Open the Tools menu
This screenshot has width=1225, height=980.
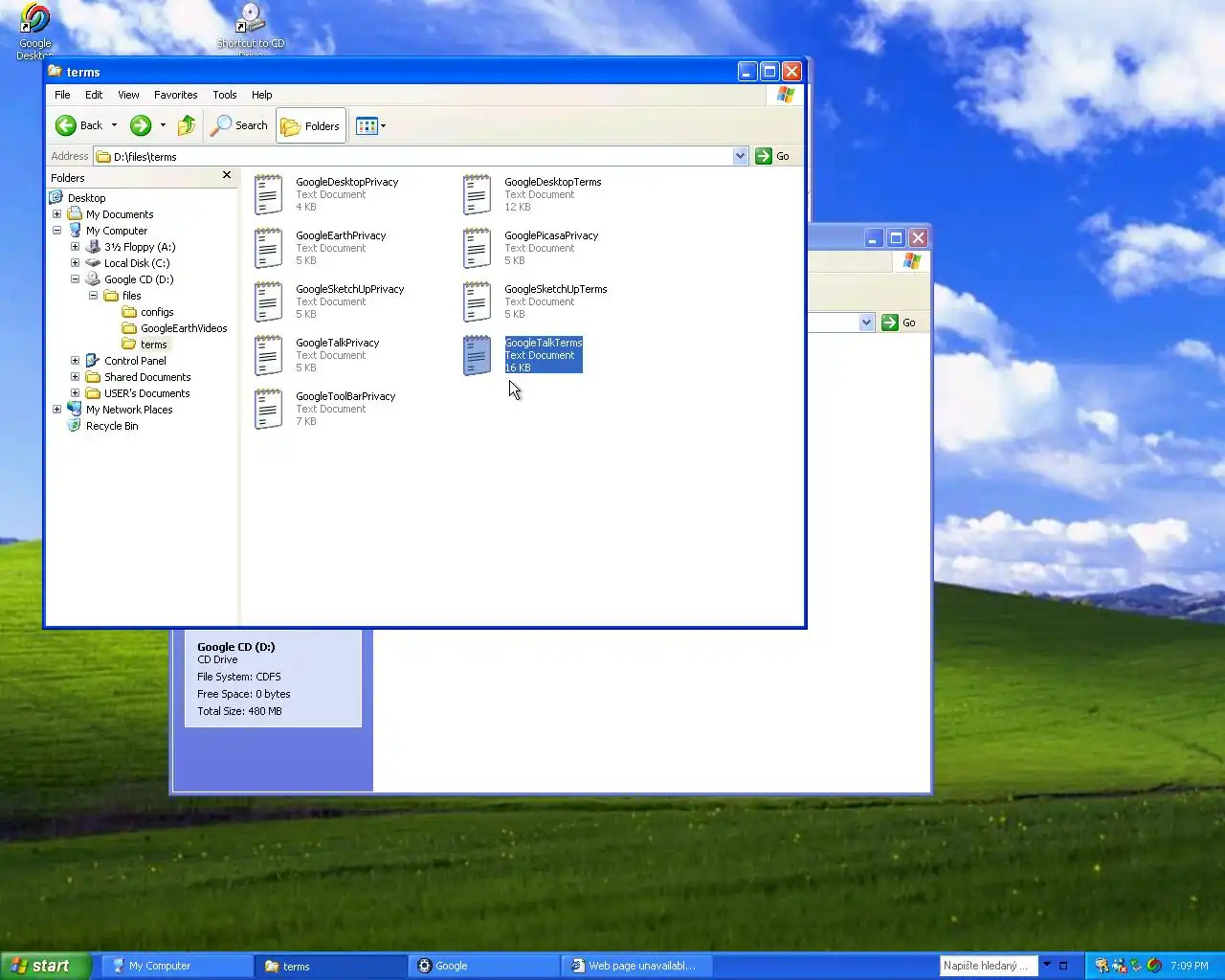coord(225,95)
